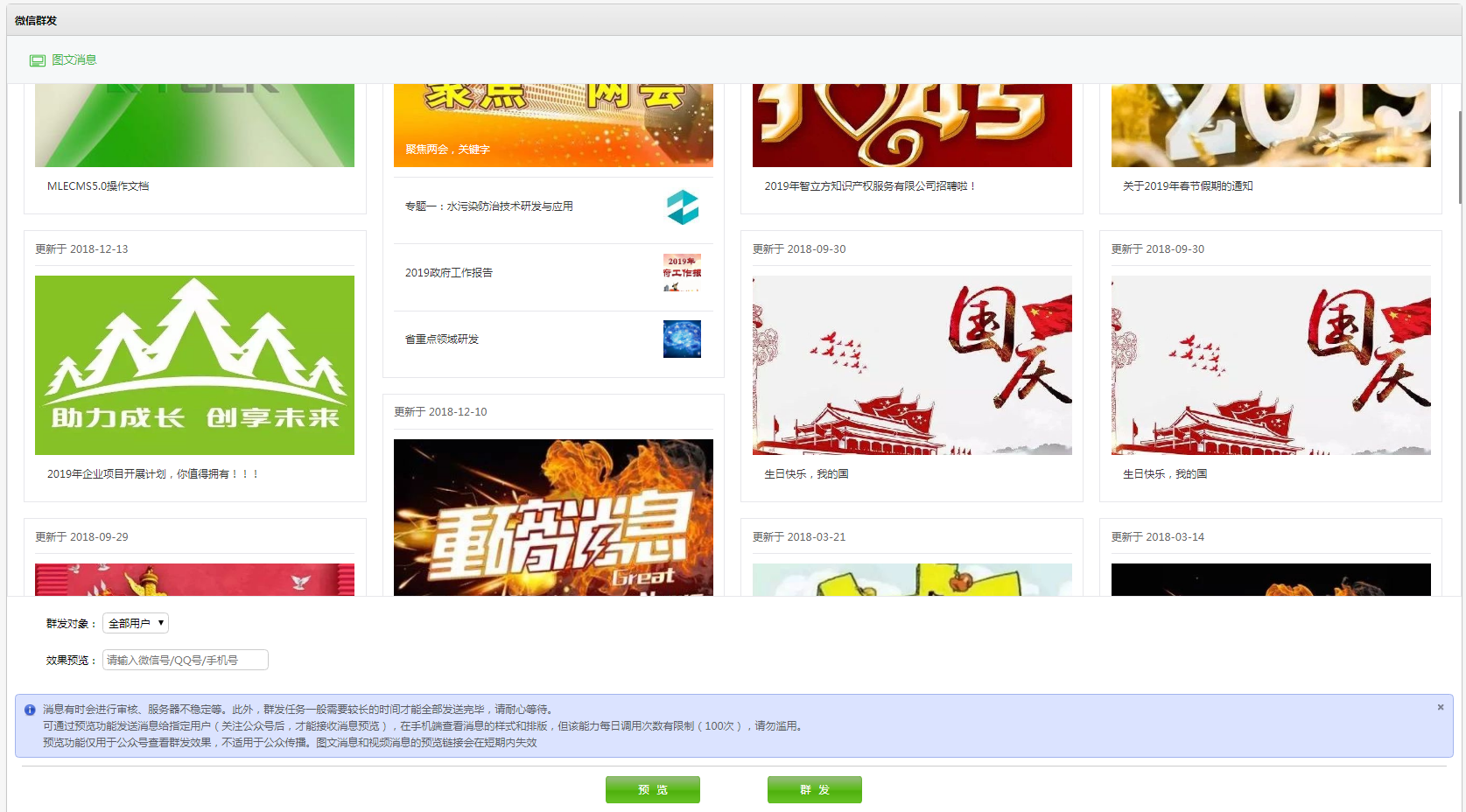Click 关于2019年春节假期的通知 title

pyautogui.click(x=1188, y=186)
